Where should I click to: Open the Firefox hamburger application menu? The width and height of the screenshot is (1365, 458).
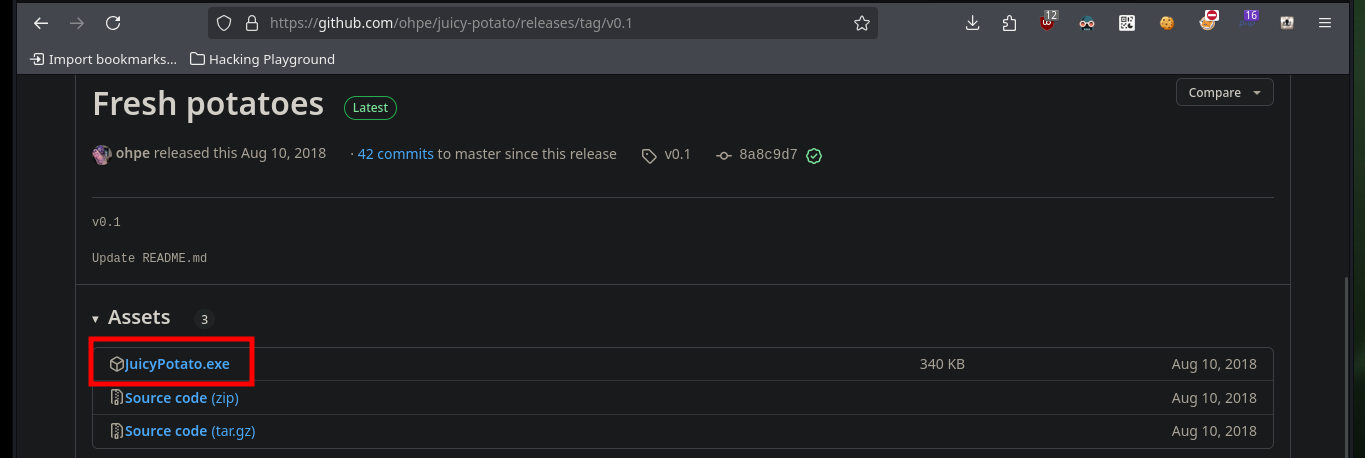coord(1325,23)
